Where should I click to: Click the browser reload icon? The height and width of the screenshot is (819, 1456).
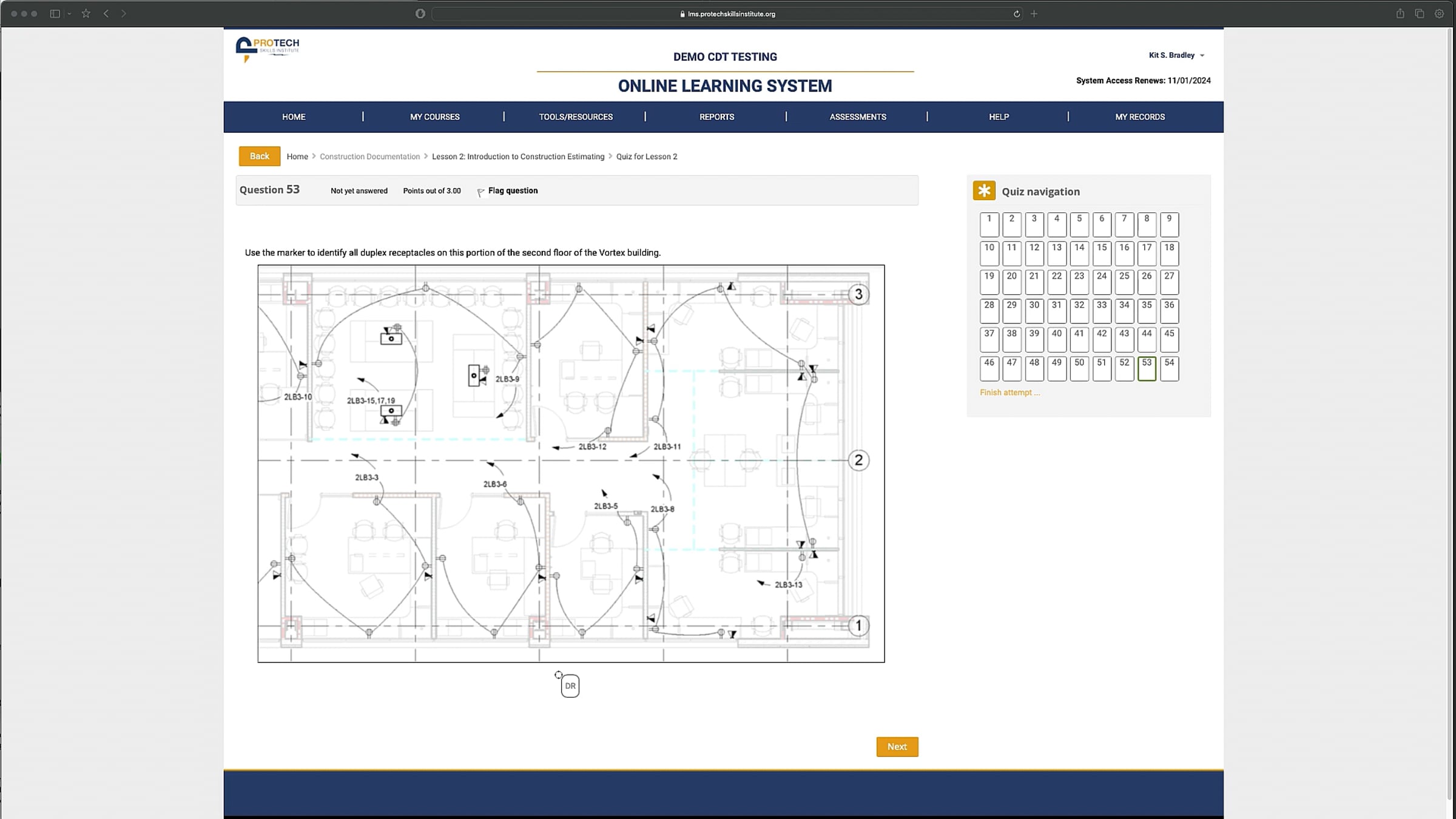[x=1016, y=13]
